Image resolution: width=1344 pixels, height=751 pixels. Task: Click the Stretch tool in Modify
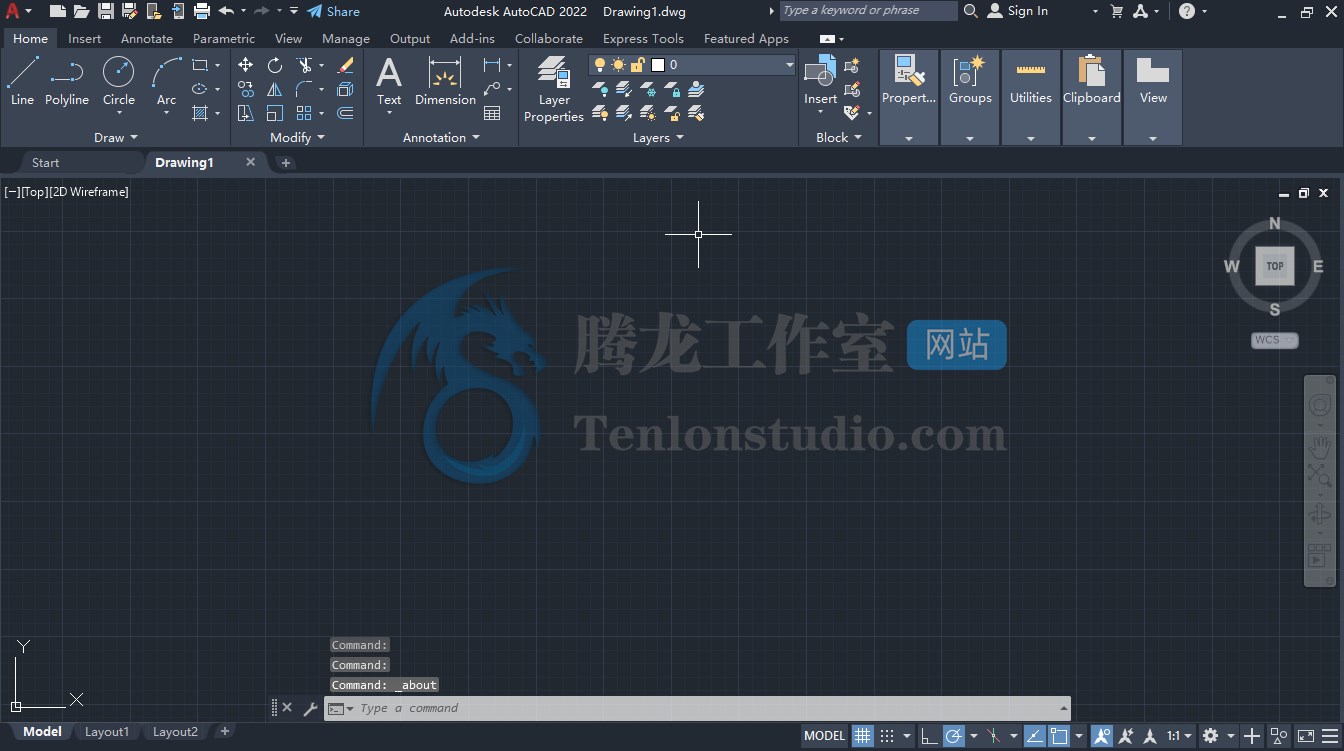click(x=245, y=113)
